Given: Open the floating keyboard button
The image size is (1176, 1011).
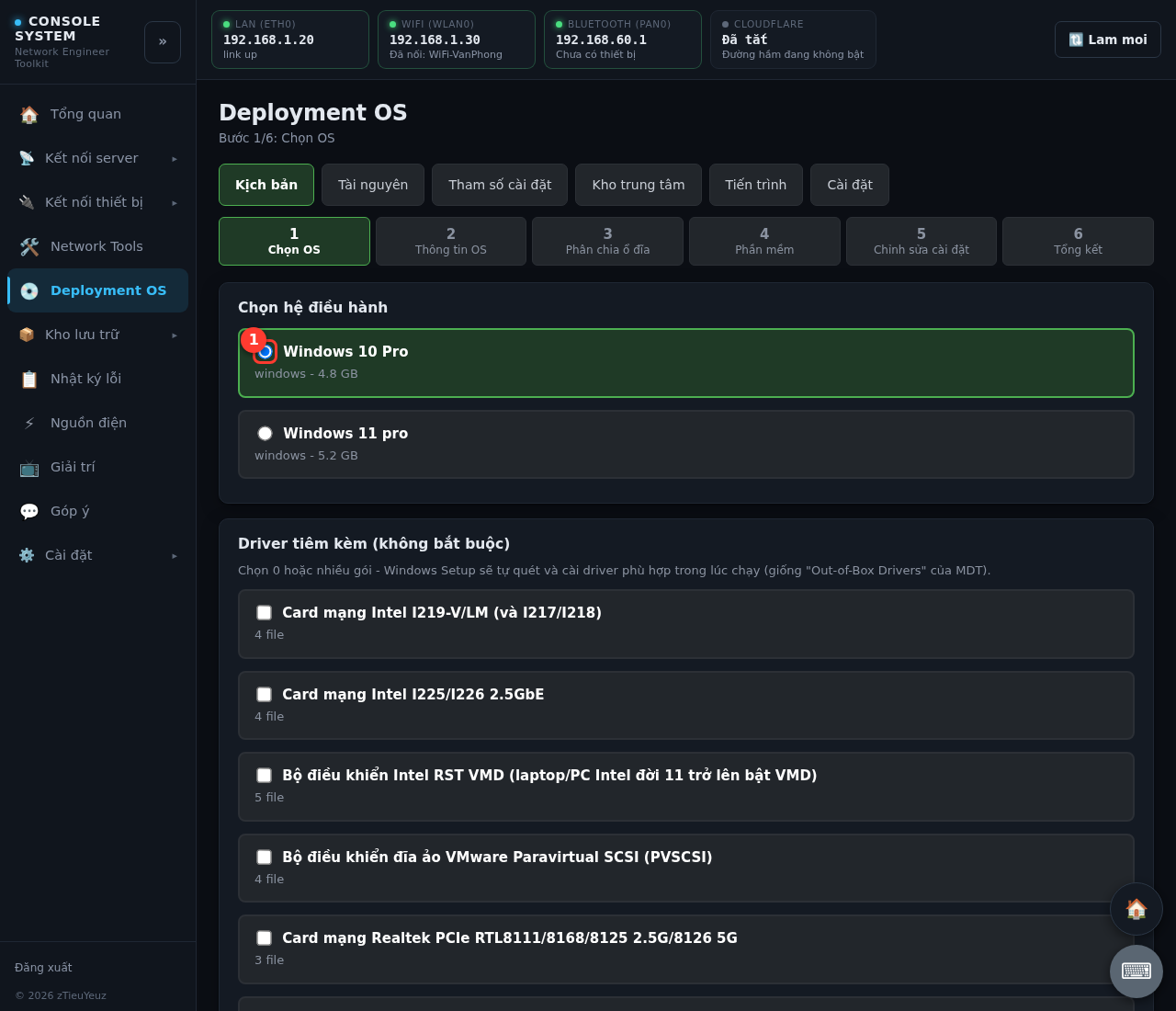Looking at the screenshot, I should click(x=1136, y=971).
